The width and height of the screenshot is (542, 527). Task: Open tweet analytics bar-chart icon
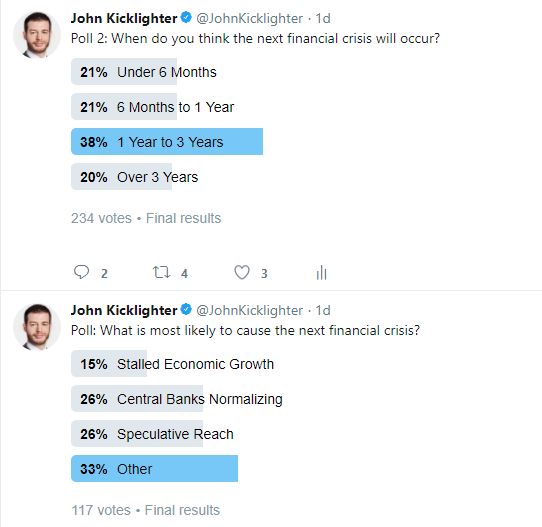coord(321,272)
